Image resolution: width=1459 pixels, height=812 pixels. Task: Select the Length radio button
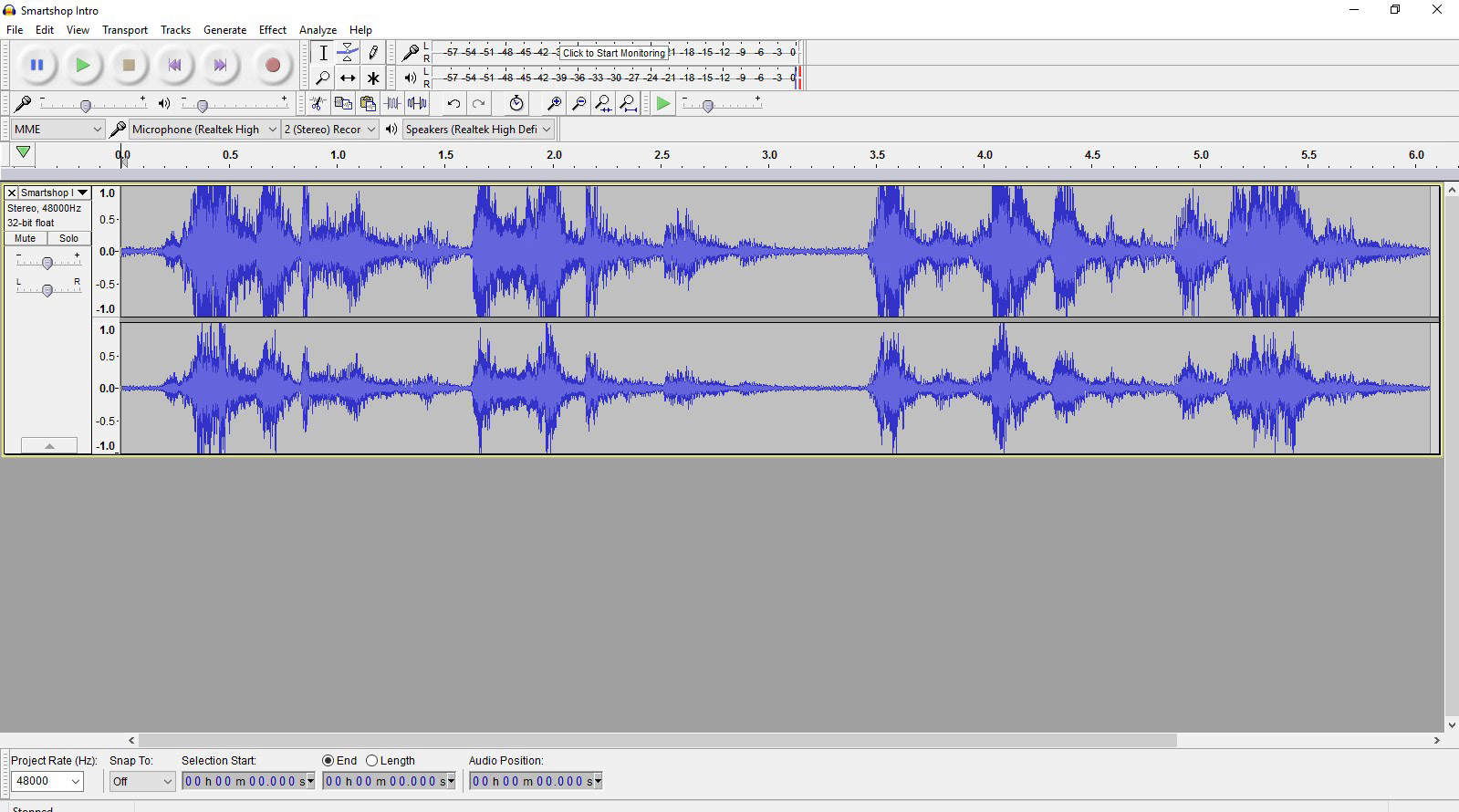[372, 760]
